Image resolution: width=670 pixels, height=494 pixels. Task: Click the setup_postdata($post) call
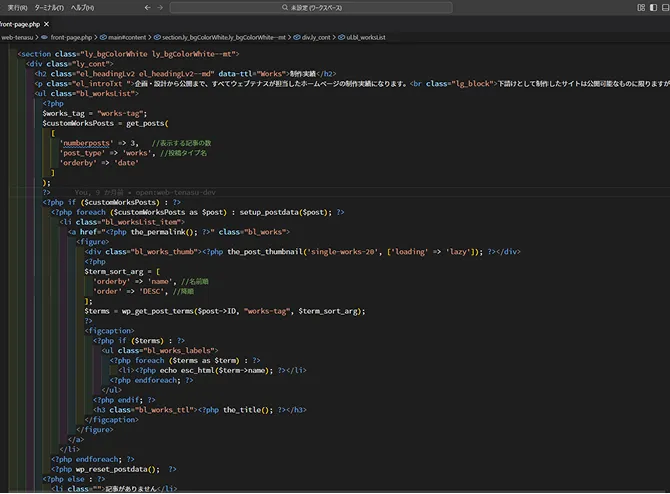click(x=285, y=212)
